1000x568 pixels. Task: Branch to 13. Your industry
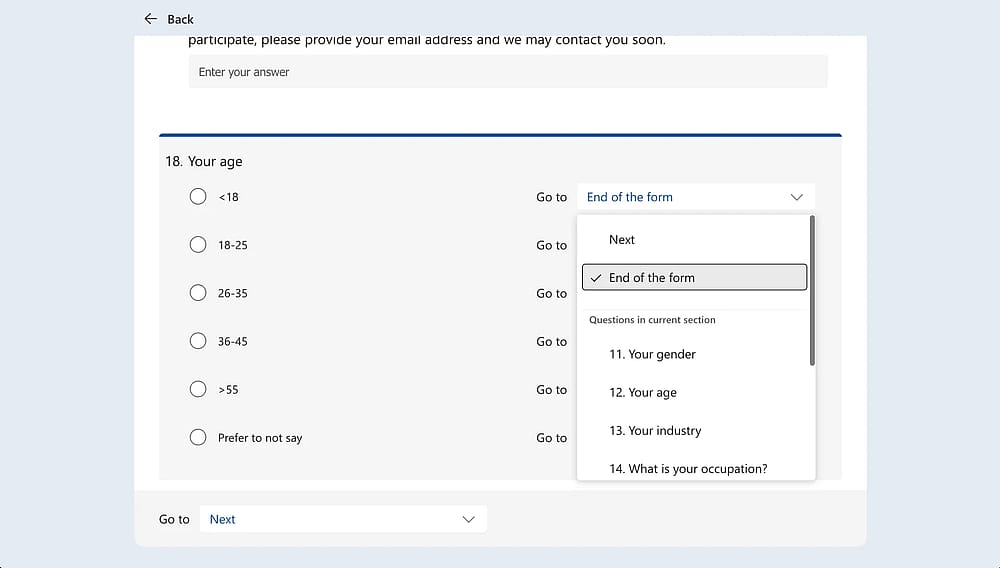(695, 430)
